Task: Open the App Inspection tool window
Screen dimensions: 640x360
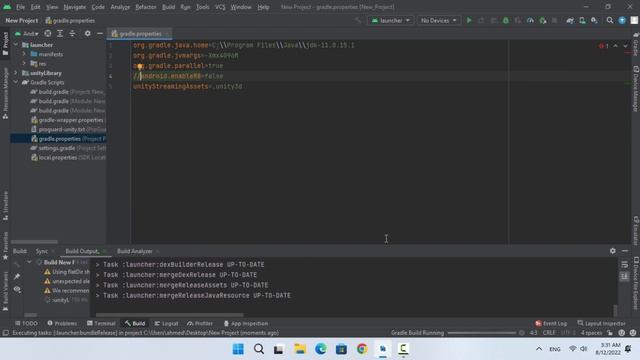Action: click(246, 323)
